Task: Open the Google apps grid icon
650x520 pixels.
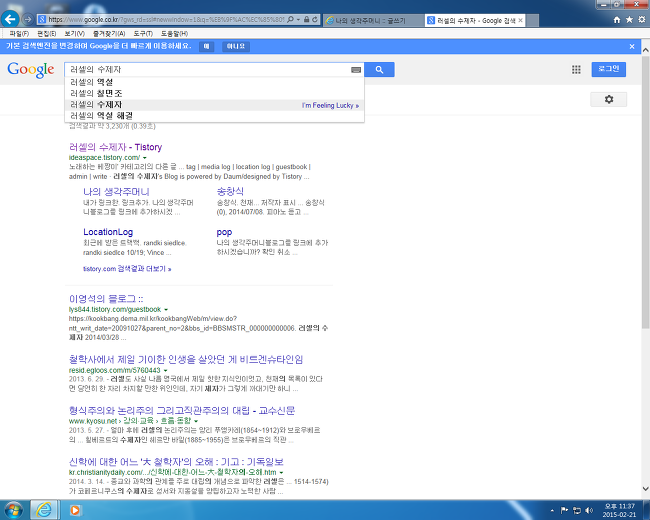Action: coord(576,70)
